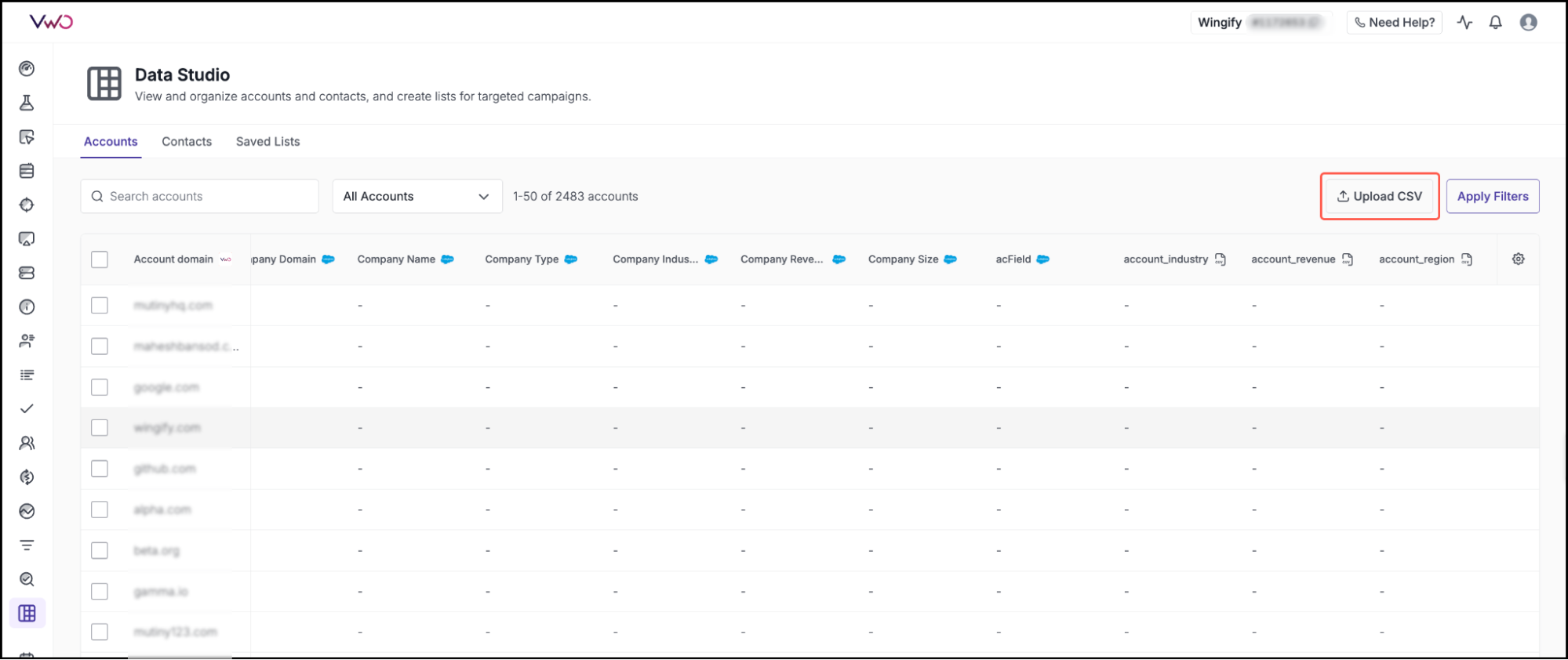Expand the All Accounts dropdown
This screenshot has height=660, width=1568.
(x=417, y=196)
